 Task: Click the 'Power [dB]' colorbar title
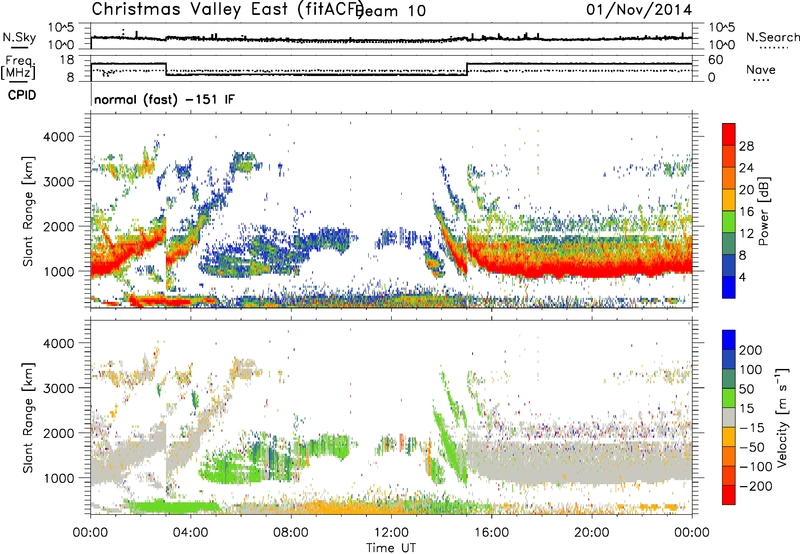(x=764, y=211)
